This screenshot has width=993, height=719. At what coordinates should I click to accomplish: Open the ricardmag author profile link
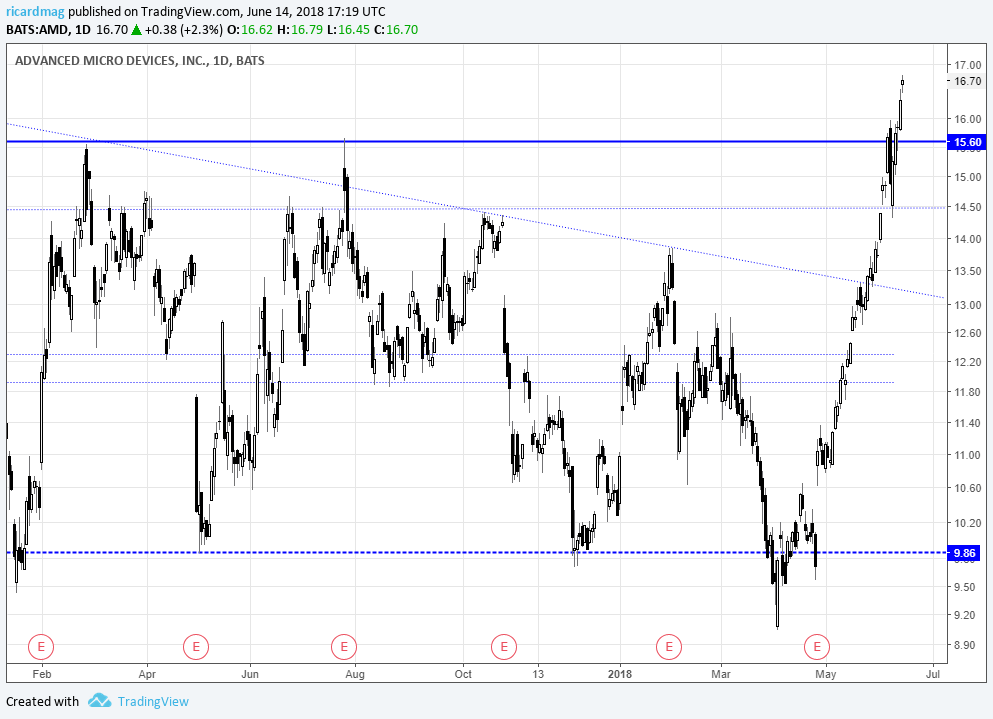35,11
